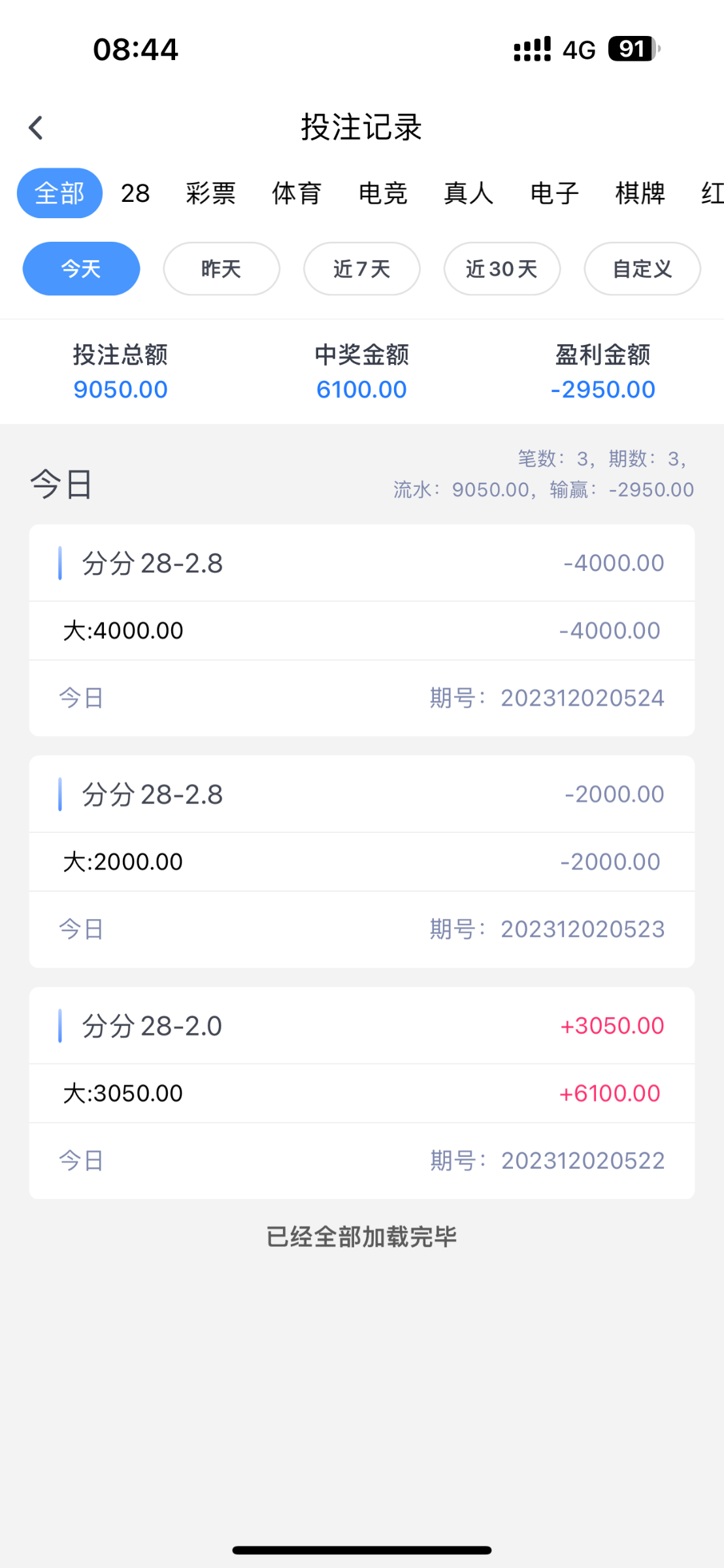This screenshot has width=724, height=1568.
Task: Select the 电竞 tab
Action: (x=383, y=193)
